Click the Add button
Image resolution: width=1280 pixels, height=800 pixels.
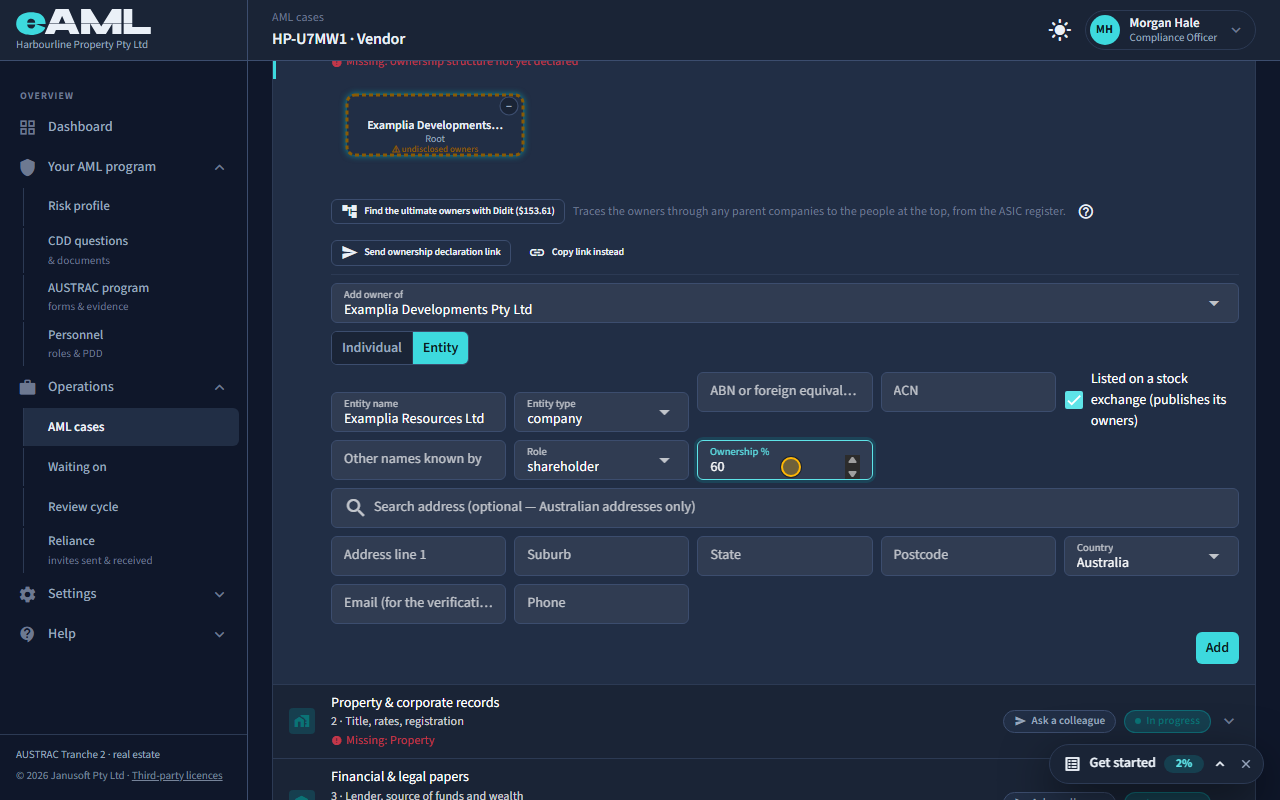(1217, 648)
